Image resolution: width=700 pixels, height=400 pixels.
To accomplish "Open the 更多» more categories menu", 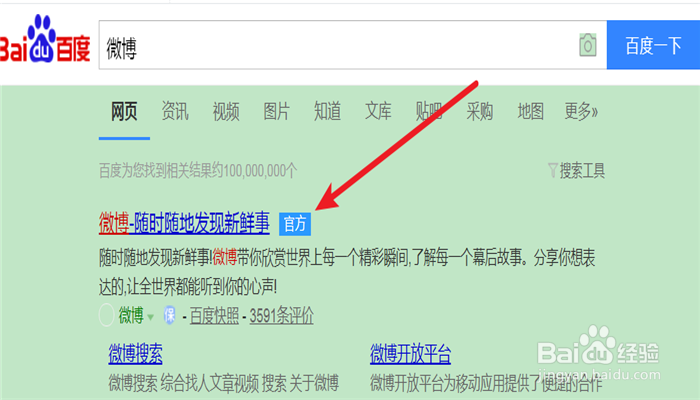I will [581, 111].
